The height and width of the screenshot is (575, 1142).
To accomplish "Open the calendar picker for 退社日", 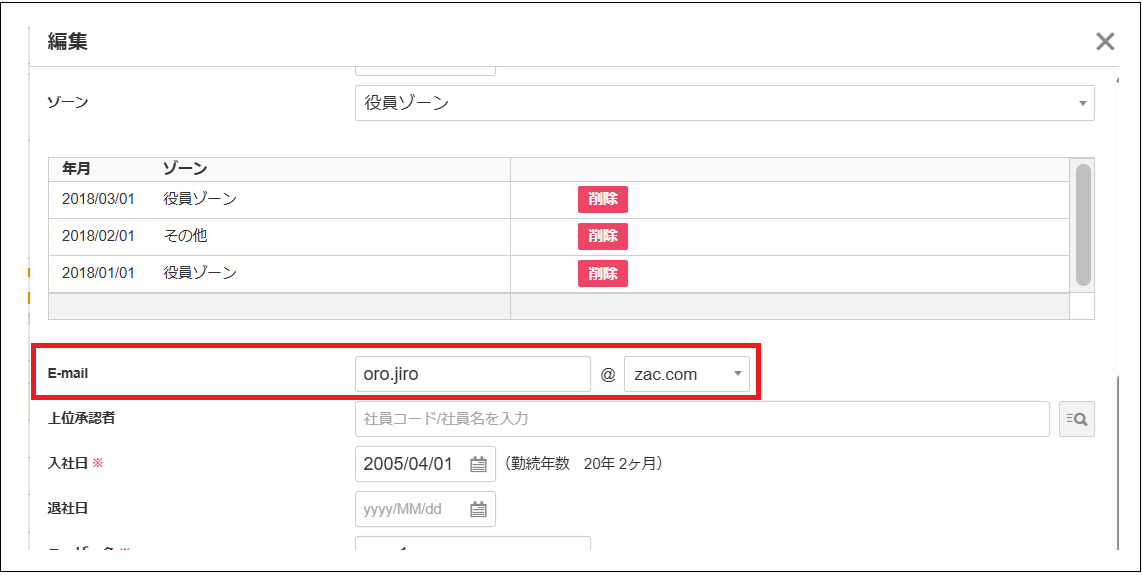I will (478, 509).
